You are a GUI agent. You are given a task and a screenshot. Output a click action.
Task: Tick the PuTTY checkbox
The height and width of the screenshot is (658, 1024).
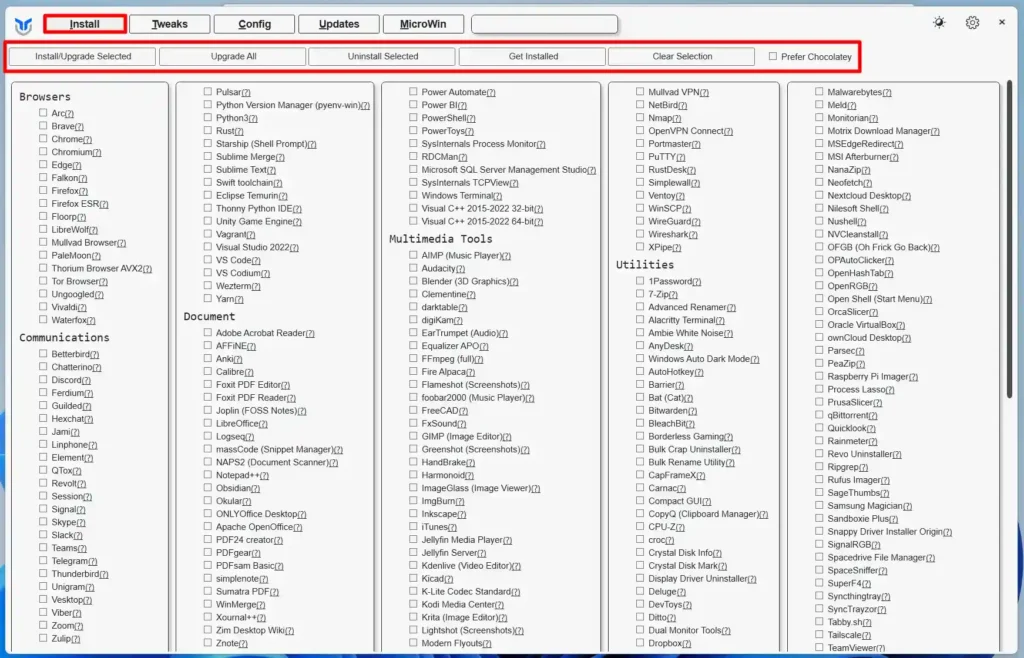640,157
